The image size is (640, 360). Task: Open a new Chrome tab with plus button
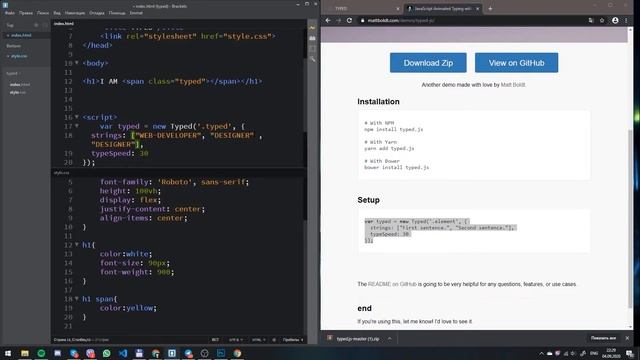pyautogui.click(x=490, y=9)
